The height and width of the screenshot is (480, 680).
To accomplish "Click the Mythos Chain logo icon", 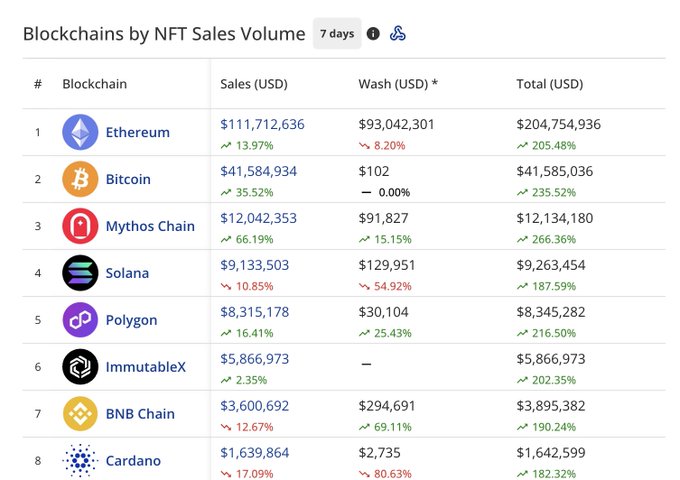I will pyautogui.click(x=80, y=226).
